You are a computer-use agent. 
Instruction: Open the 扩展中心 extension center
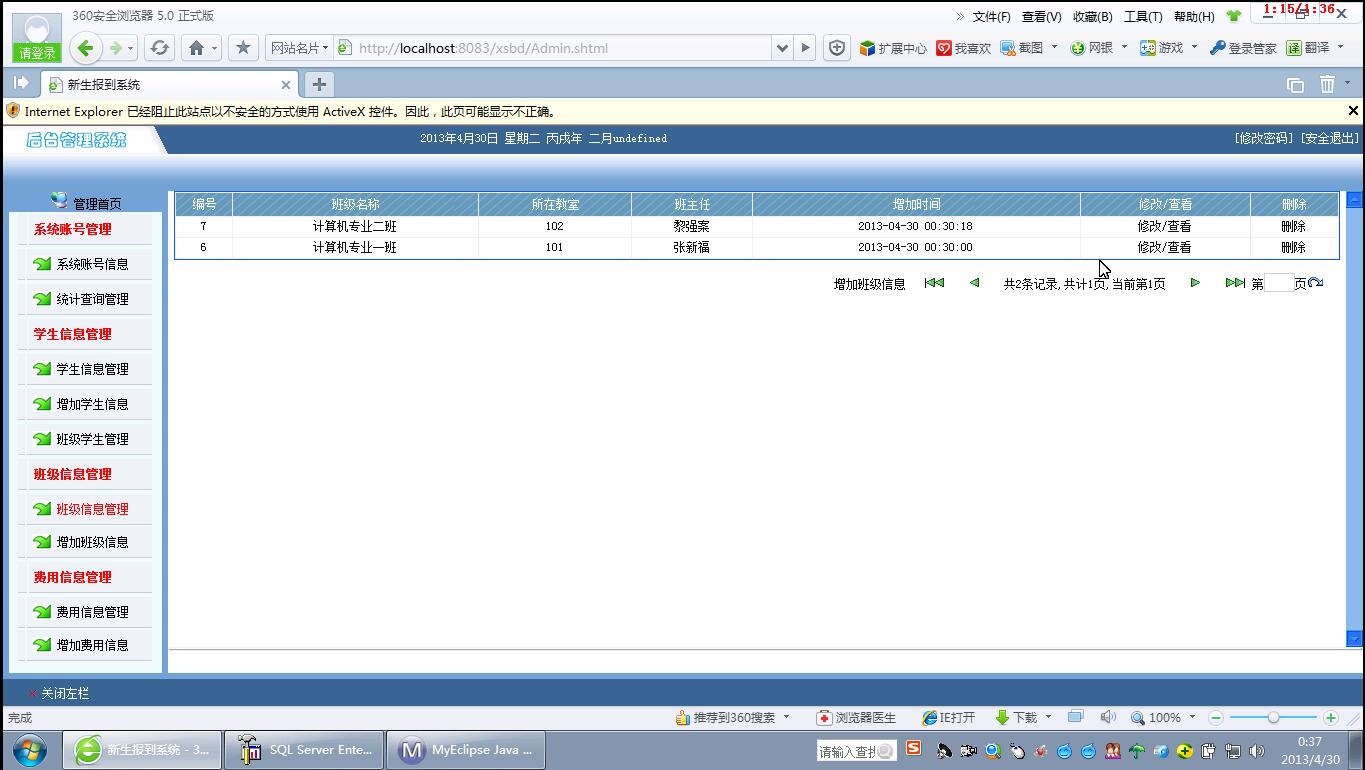click(893, 48)
